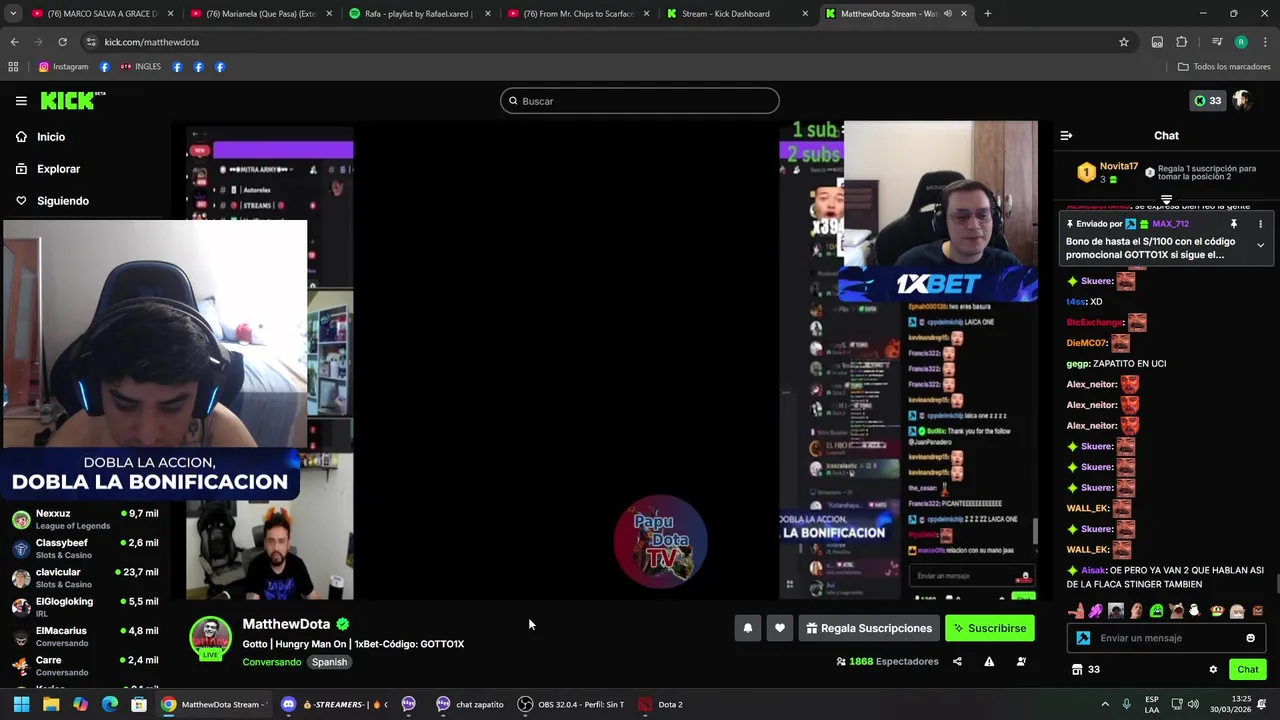Select the purple hand quick emote
This screenshot has width=1280, height=720.
(x=1096, y=610)
